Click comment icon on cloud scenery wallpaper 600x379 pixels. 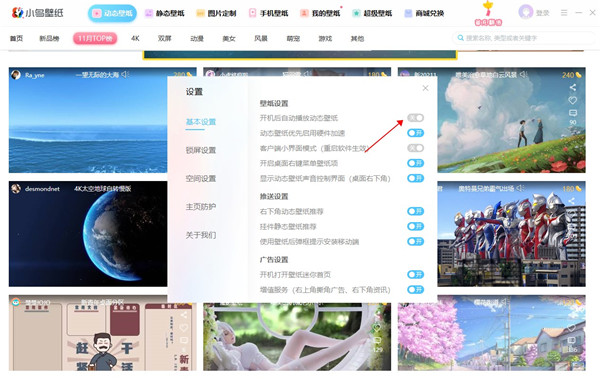[572, 113]
